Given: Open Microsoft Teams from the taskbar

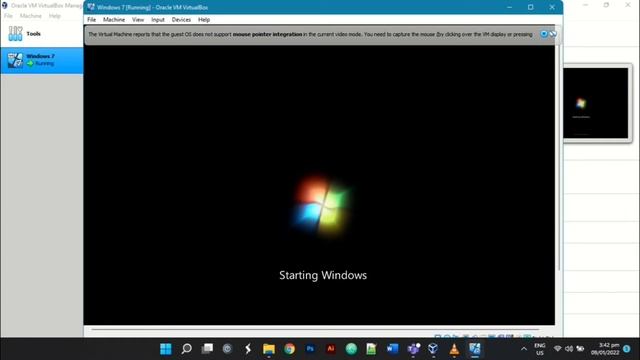Looking at the screenshot, I should tap(413, 349).
